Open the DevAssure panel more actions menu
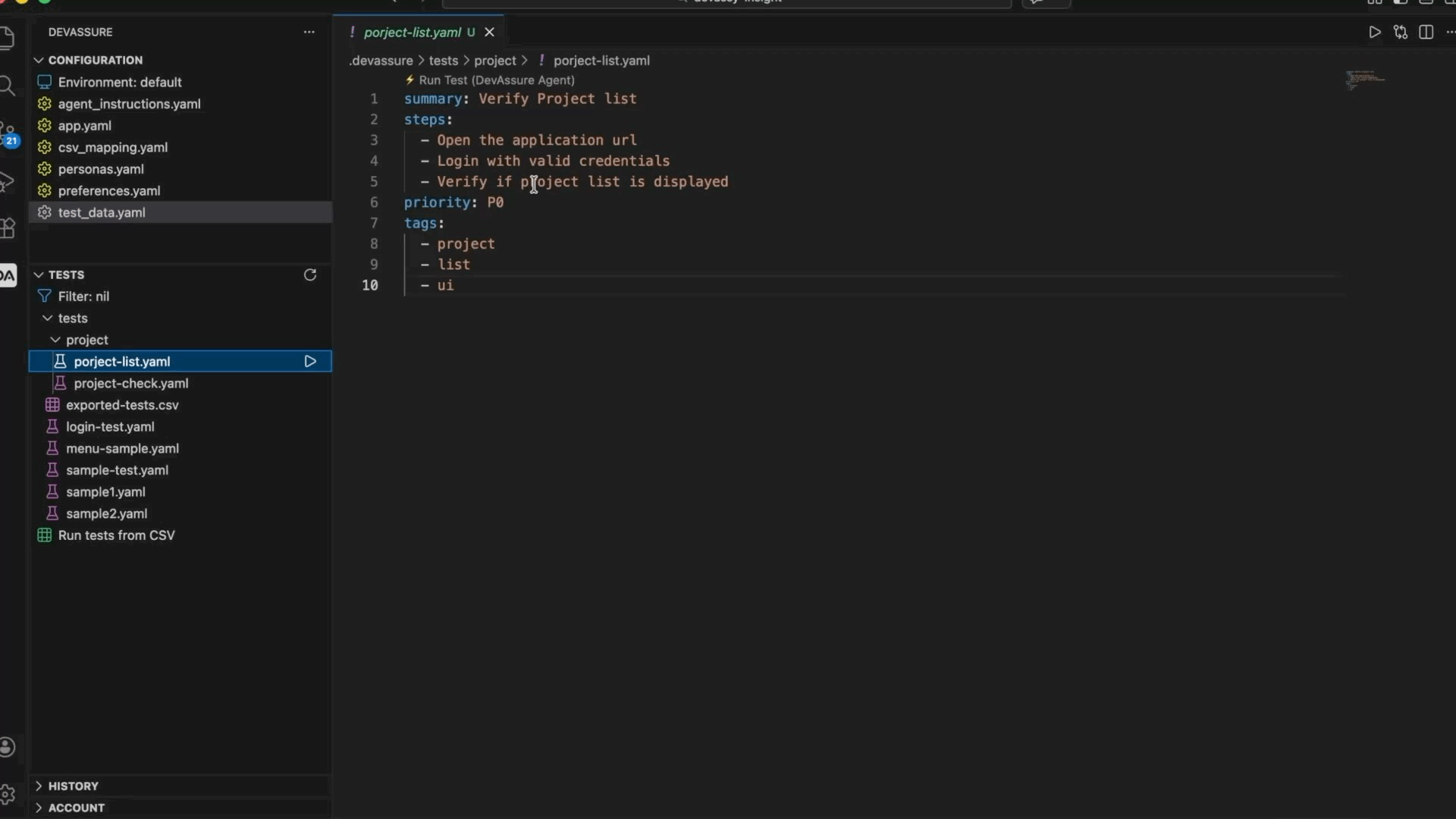 coord(309,32)
